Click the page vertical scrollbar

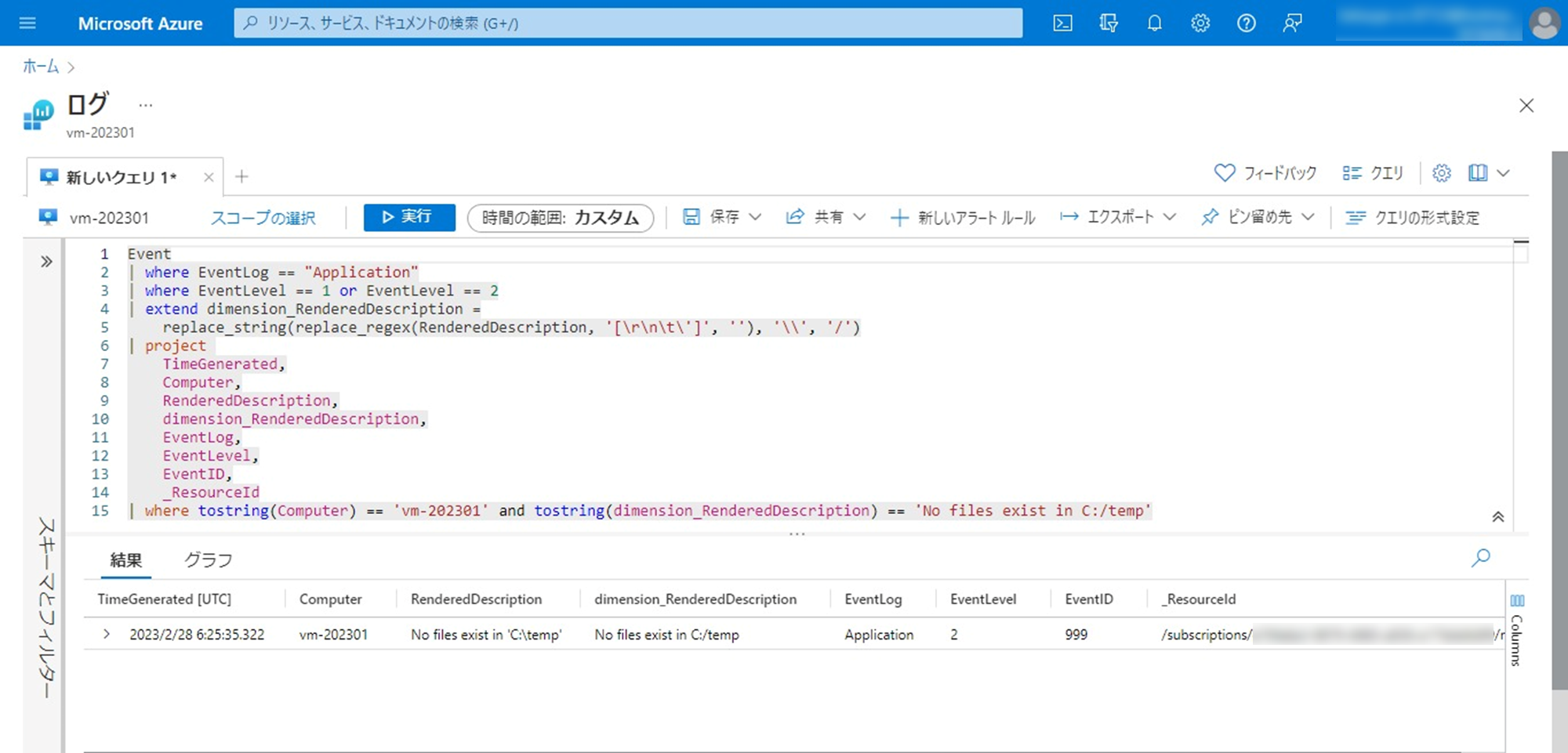[x=1559, y=420]
